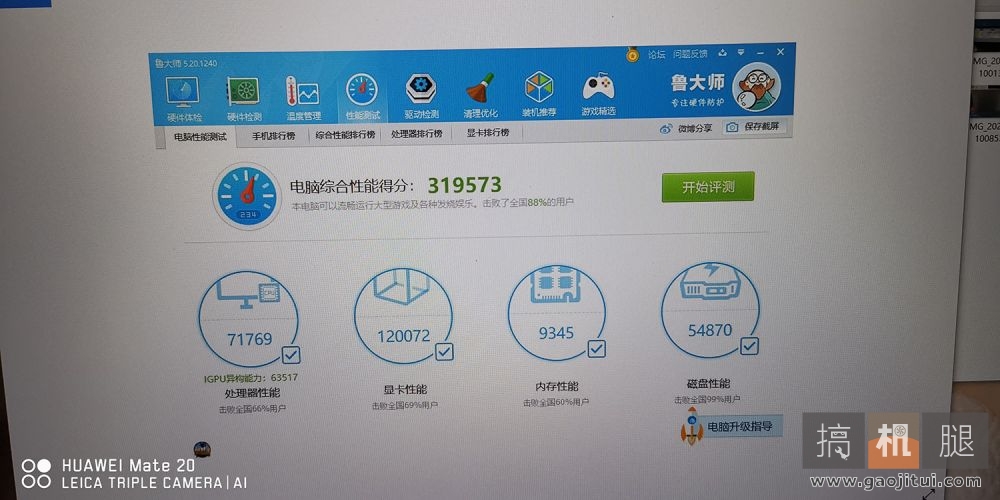Click the 击败全国99%用户 text under disk

click(x=707, y=400)
